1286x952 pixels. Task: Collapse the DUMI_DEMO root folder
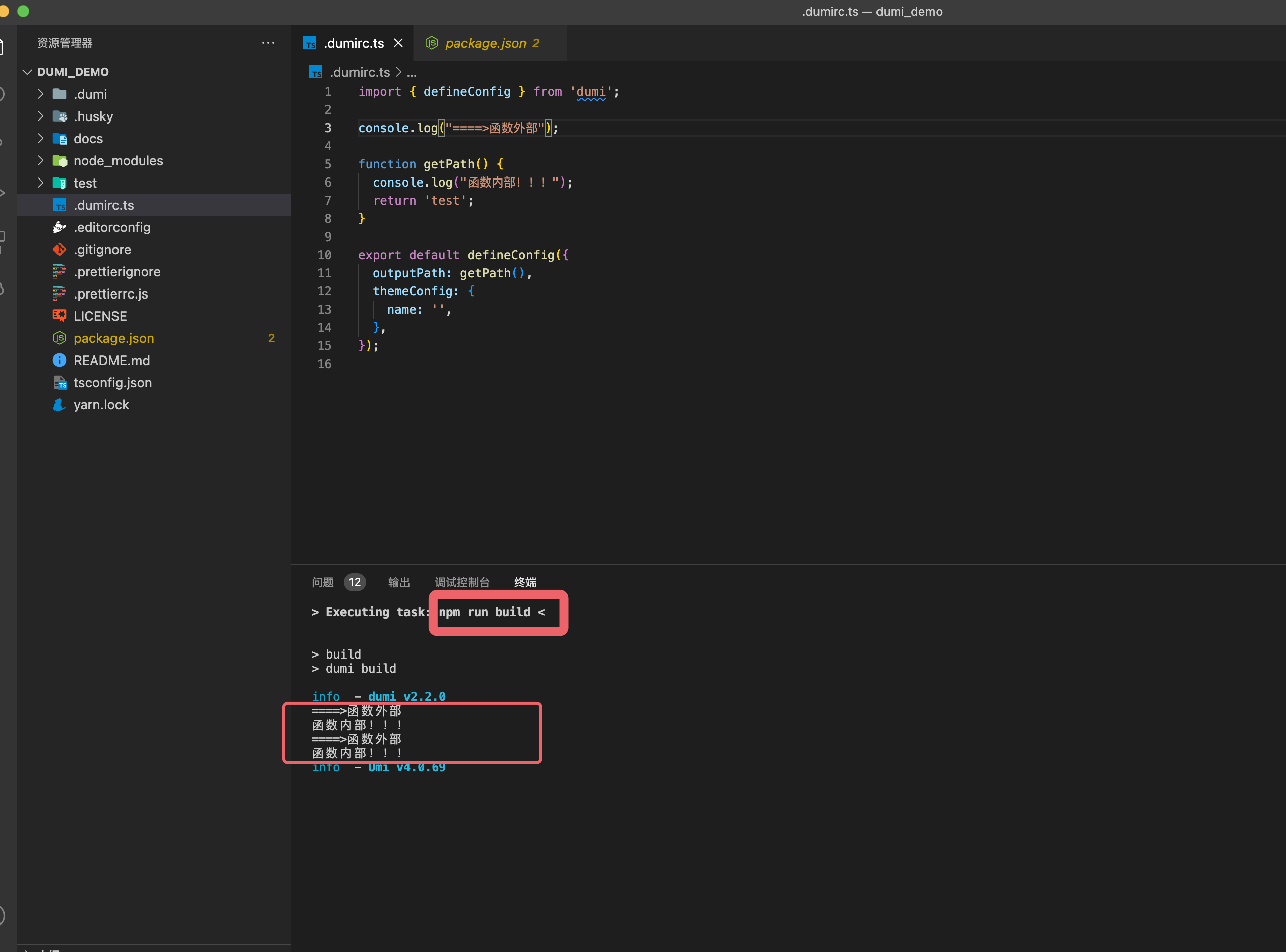click(x=27, y=72)
